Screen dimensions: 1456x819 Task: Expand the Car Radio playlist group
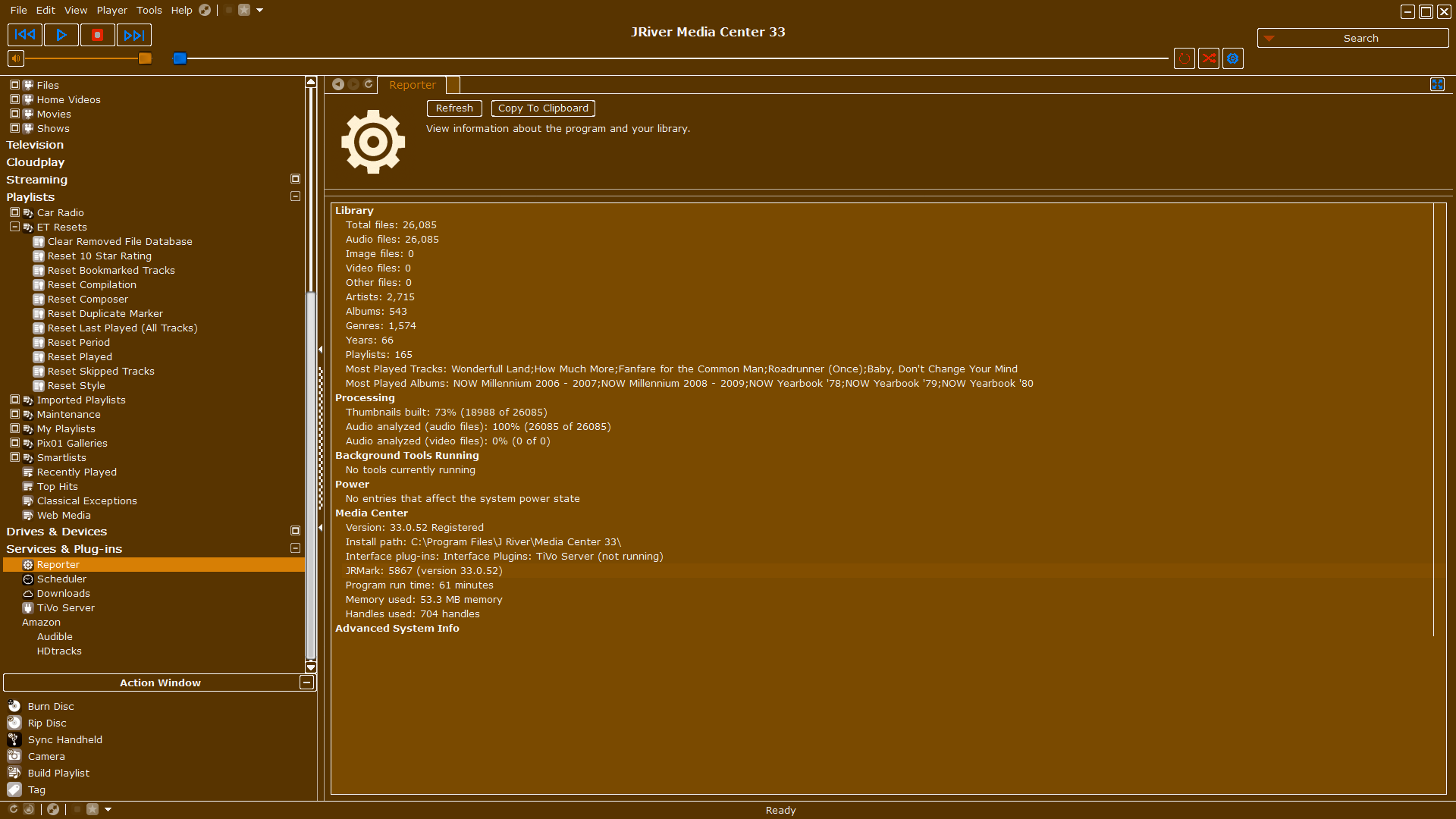14,212
